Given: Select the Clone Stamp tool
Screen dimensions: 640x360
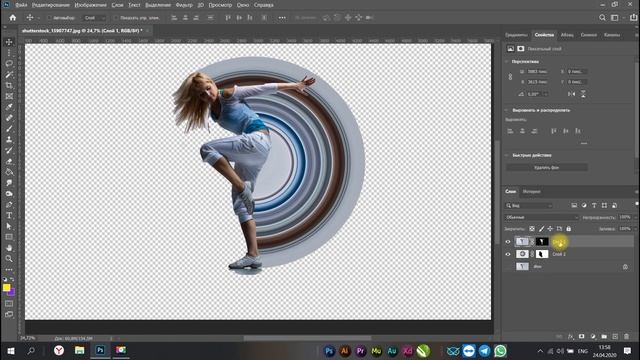Looking at the screenshot, I should pos(9,139).
